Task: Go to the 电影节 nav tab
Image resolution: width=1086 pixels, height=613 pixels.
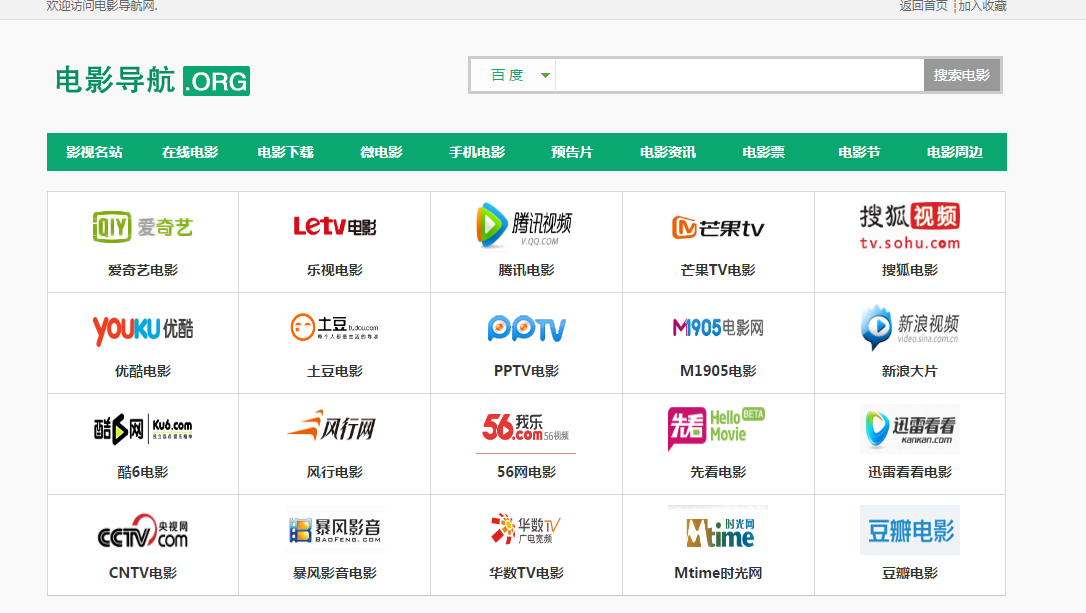Action: tap(859, 152)
